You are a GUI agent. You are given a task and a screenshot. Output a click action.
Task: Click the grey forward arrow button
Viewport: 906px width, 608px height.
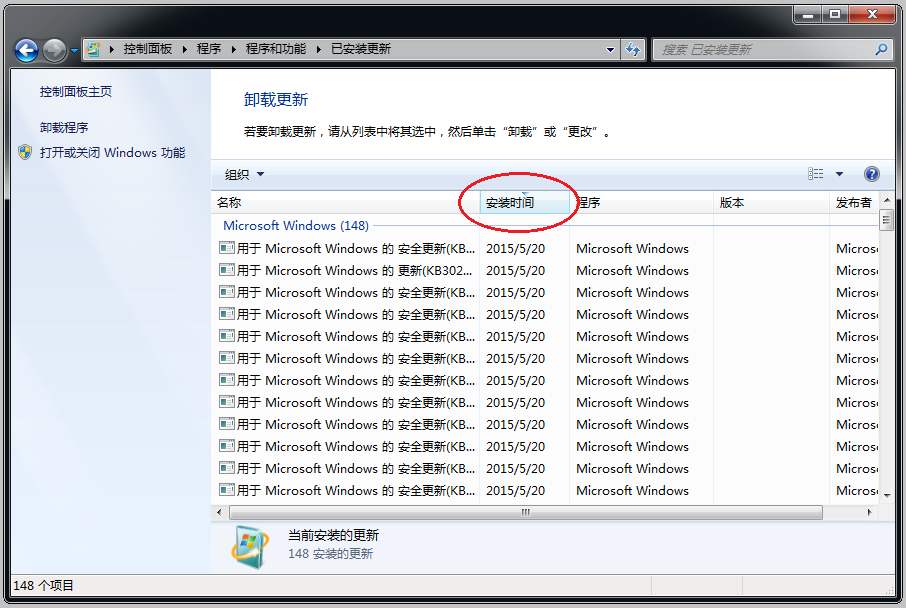coord(55,50)
